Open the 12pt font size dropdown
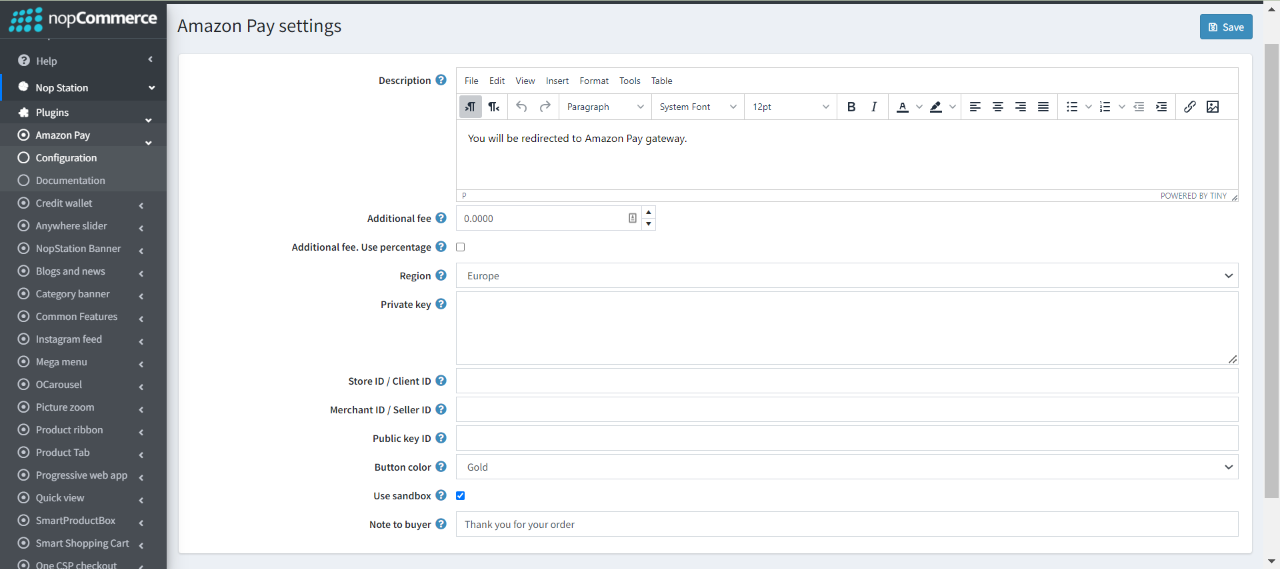 coord(790,107)
